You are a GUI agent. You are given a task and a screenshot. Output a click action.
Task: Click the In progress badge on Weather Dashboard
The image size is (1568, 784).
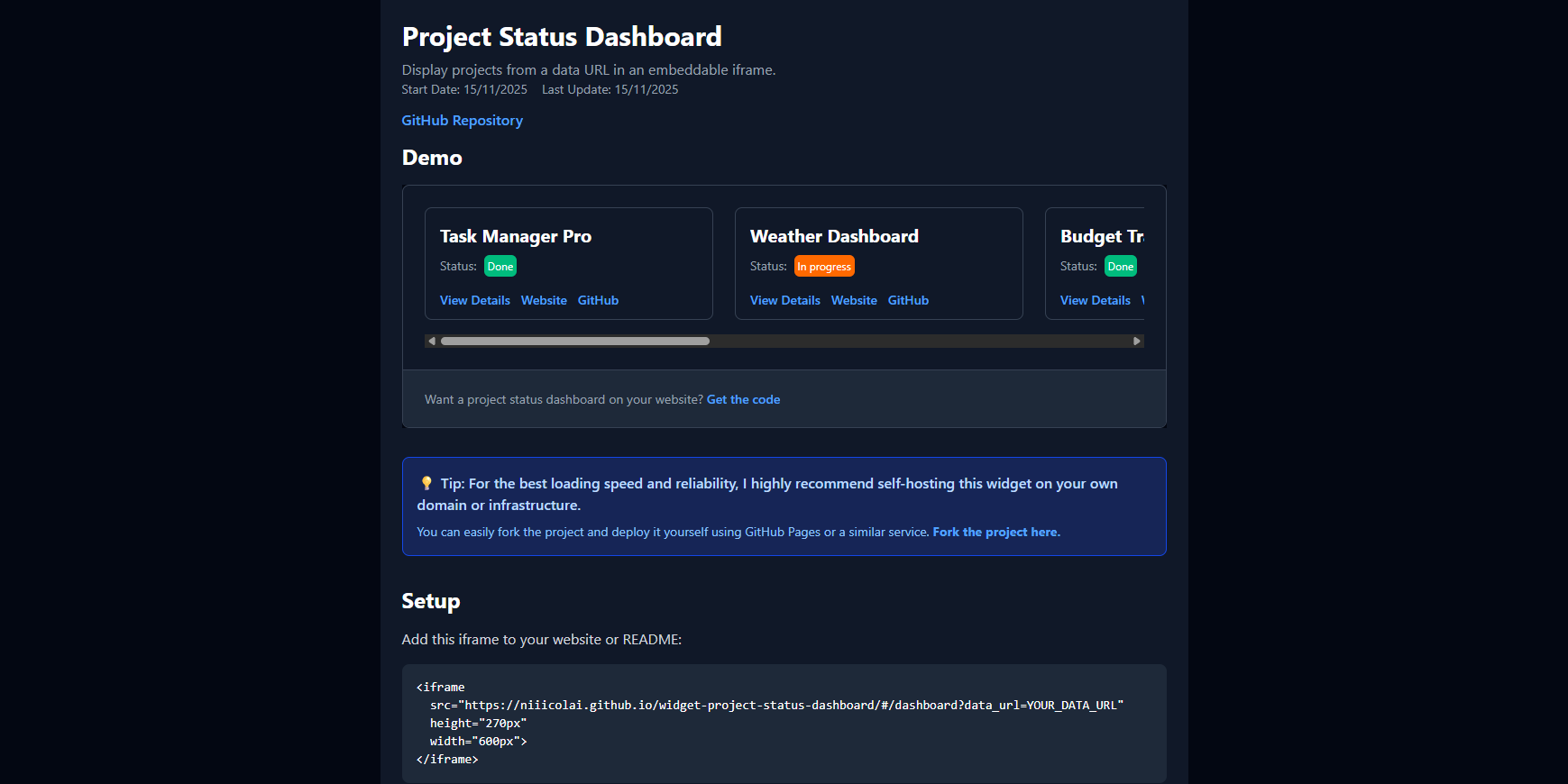click(824, 266)
